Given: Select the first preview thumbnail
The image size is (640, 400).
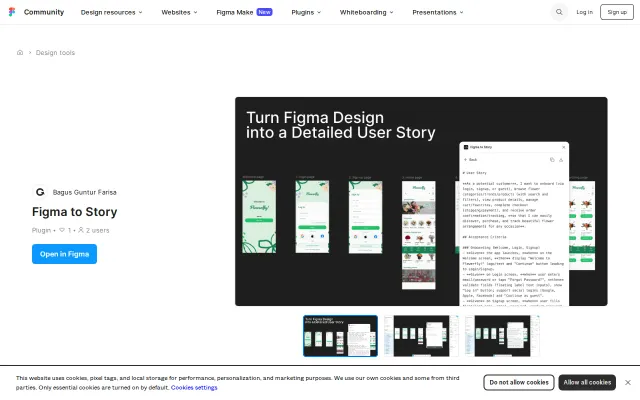Looking at the screenshot, I should pos(340,336).
